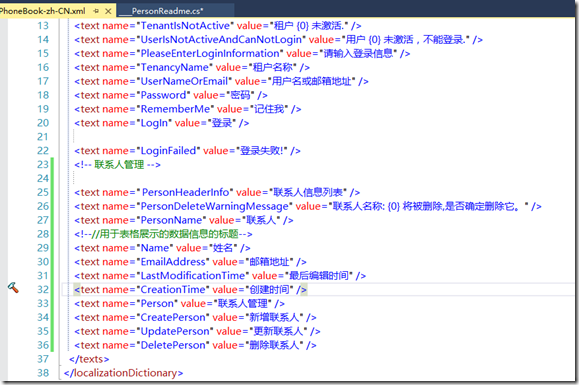
Task: Click line number 24 in the gutter
Action: (x=43, y=179)
